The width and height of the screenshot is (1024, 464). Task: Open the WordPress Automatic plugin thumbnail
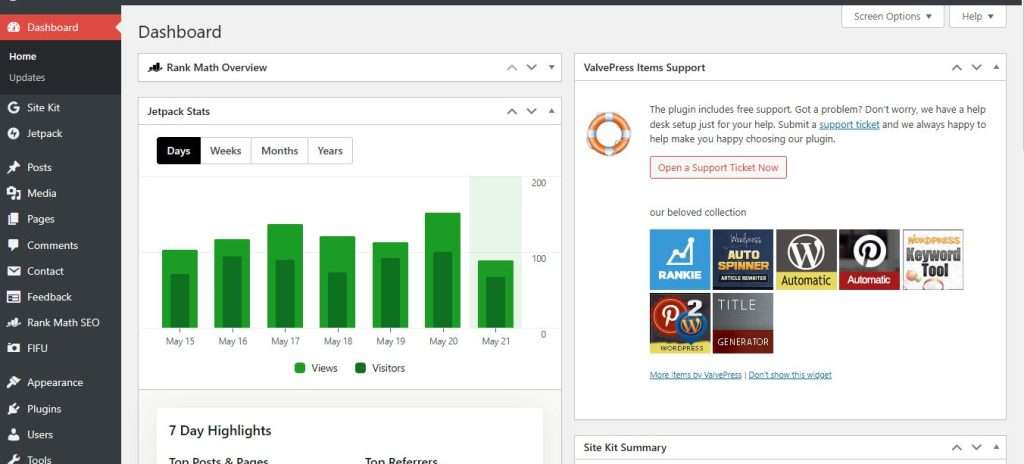[x=806, y=259]
